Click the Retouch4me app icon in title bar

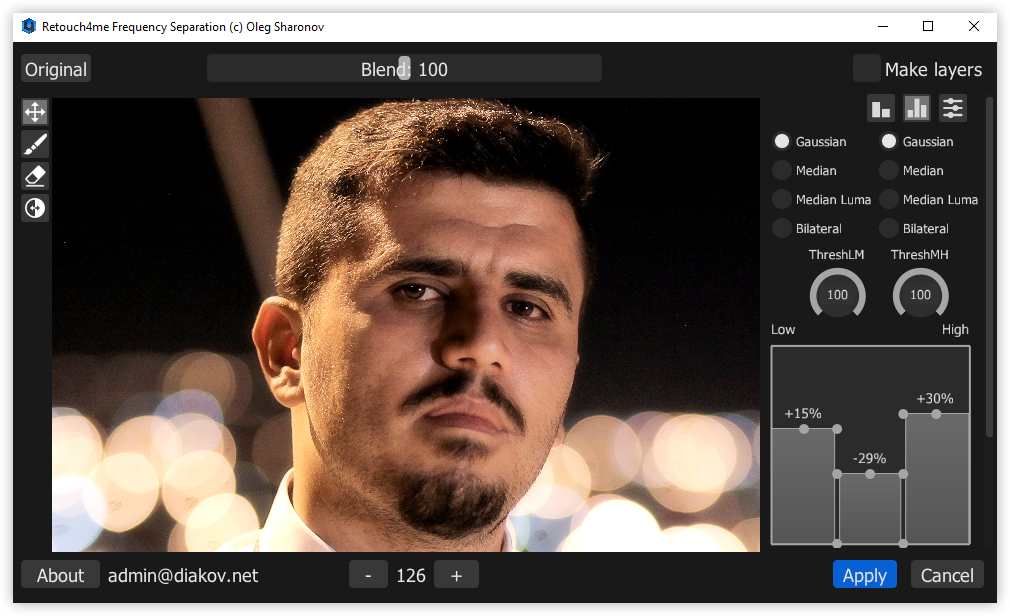pyautogui.click(x=28, y=26)
